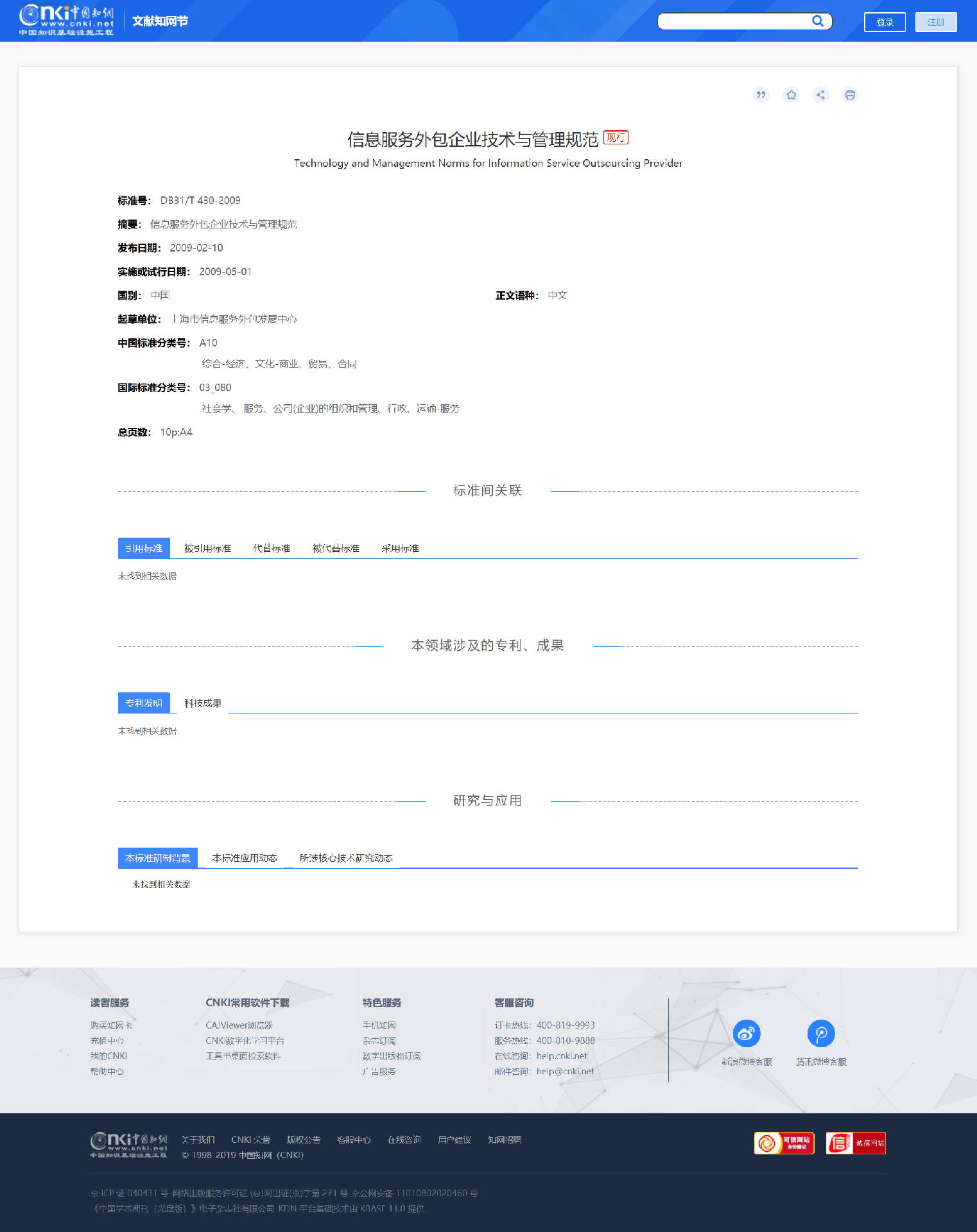Select the 采用标准 tab
This screenshot has width=977, height=1232.
coord(400,549)
